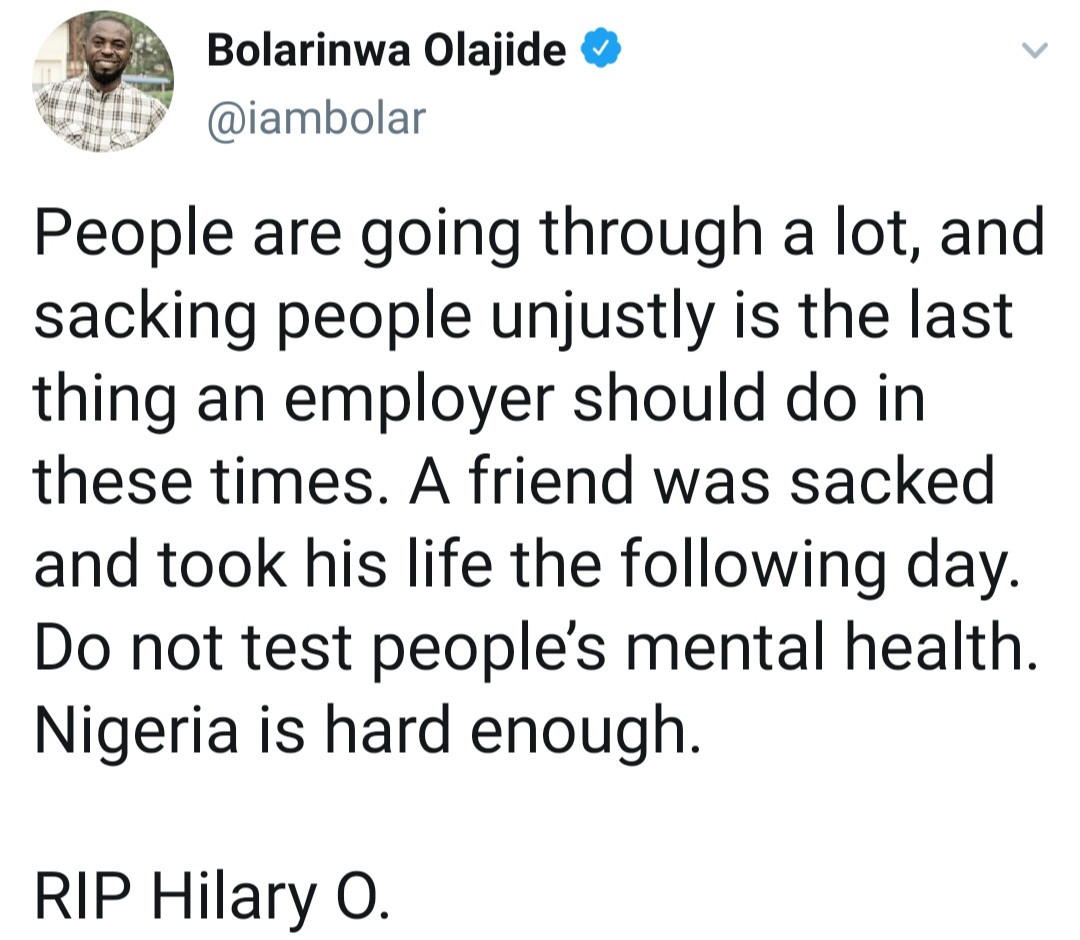Click the word "unjustly" in the tweet
This screenshot has width=1080, height=940.
[x=602, y=318]
